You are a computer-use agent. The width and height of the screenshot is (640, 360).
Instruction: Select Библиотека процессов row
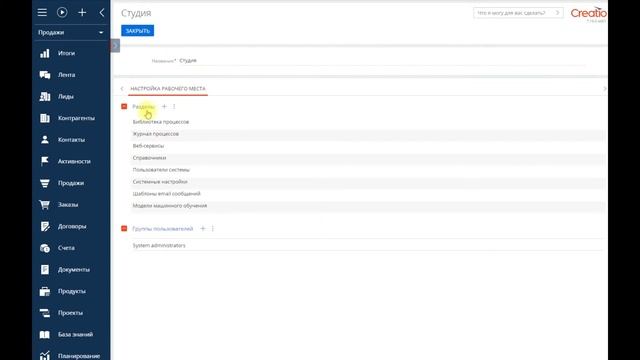pyautogui.click(x=367, y=122)
